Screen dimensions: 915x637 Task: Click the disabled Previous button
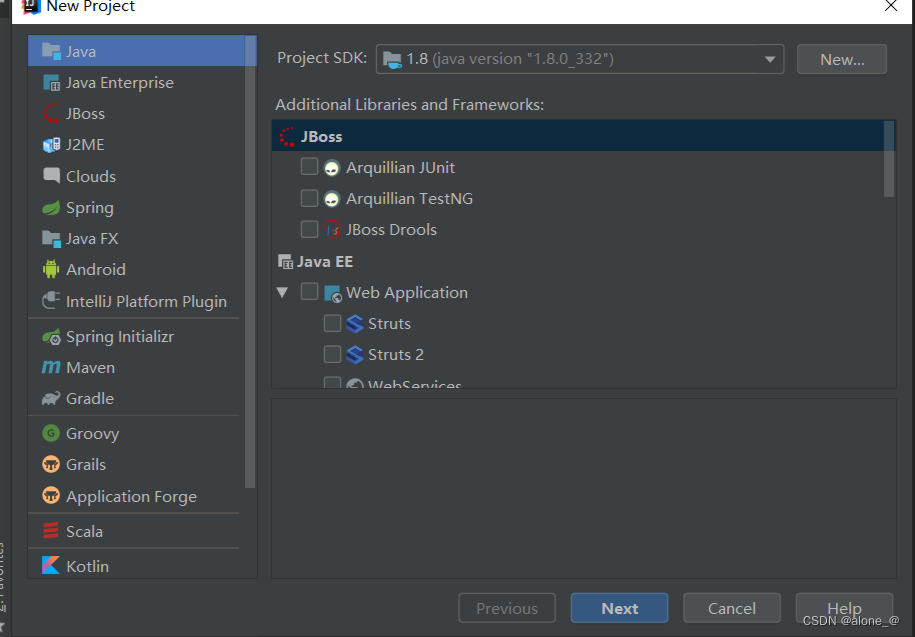coord(507,608)
